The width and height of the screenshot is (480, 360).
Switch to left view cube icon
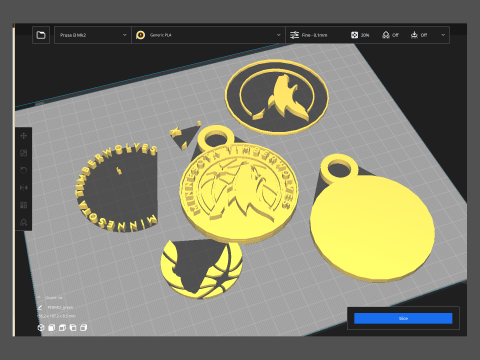coord(73,328)
